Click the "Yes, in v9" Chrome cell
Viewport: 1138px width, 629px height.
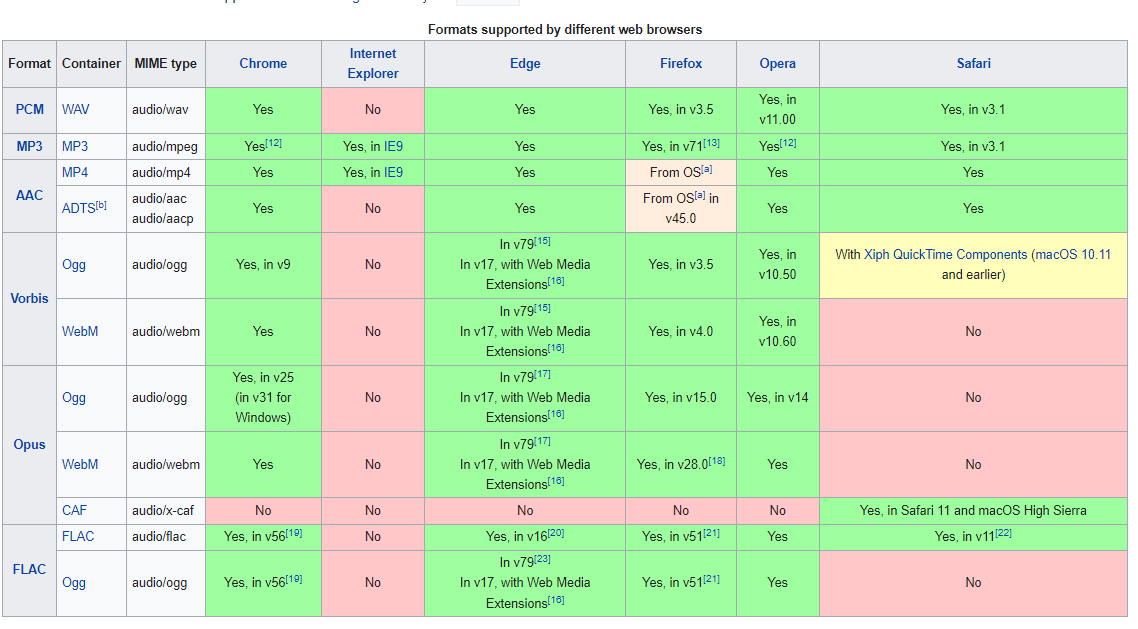click(263, 265)
